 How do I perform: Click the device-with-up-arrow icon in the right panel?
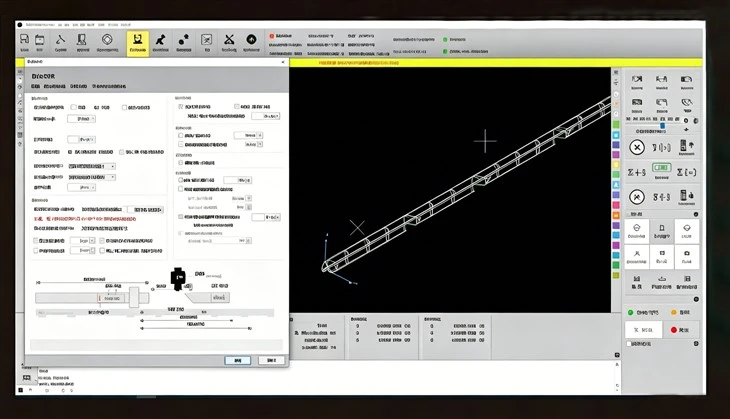687,145
